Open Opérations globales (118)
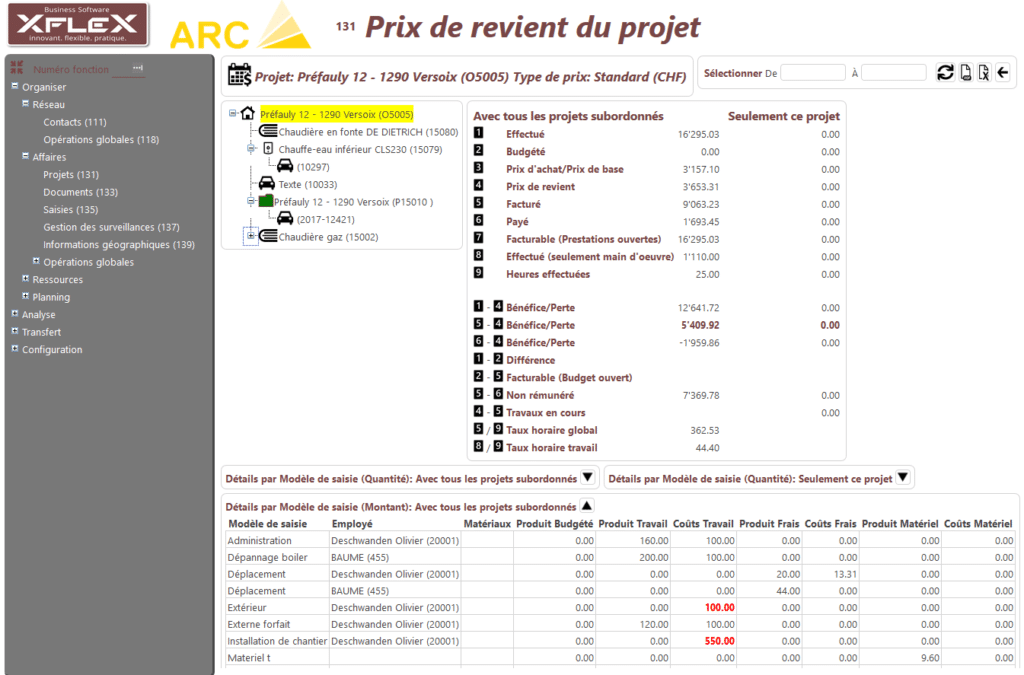Screen dimensions: 1024x675 (x=101, y=140)
